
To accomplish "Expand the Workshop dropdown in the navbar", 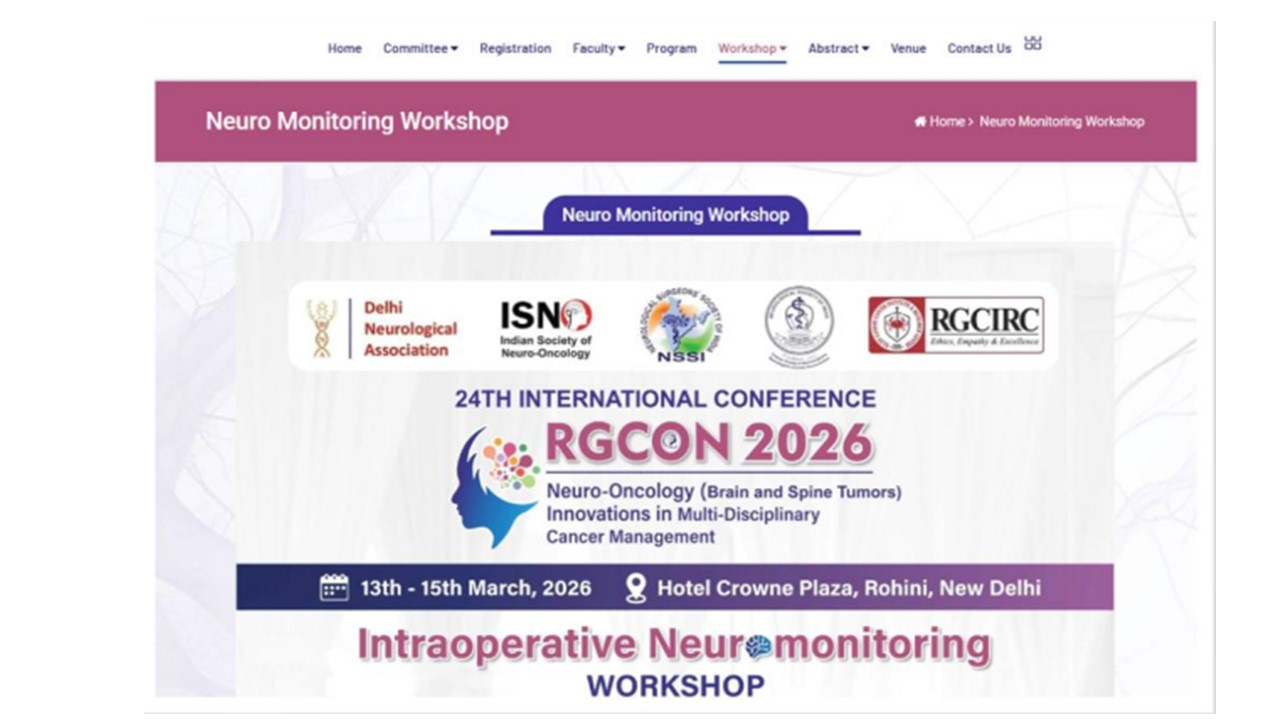I will click(x=752, y=48).
